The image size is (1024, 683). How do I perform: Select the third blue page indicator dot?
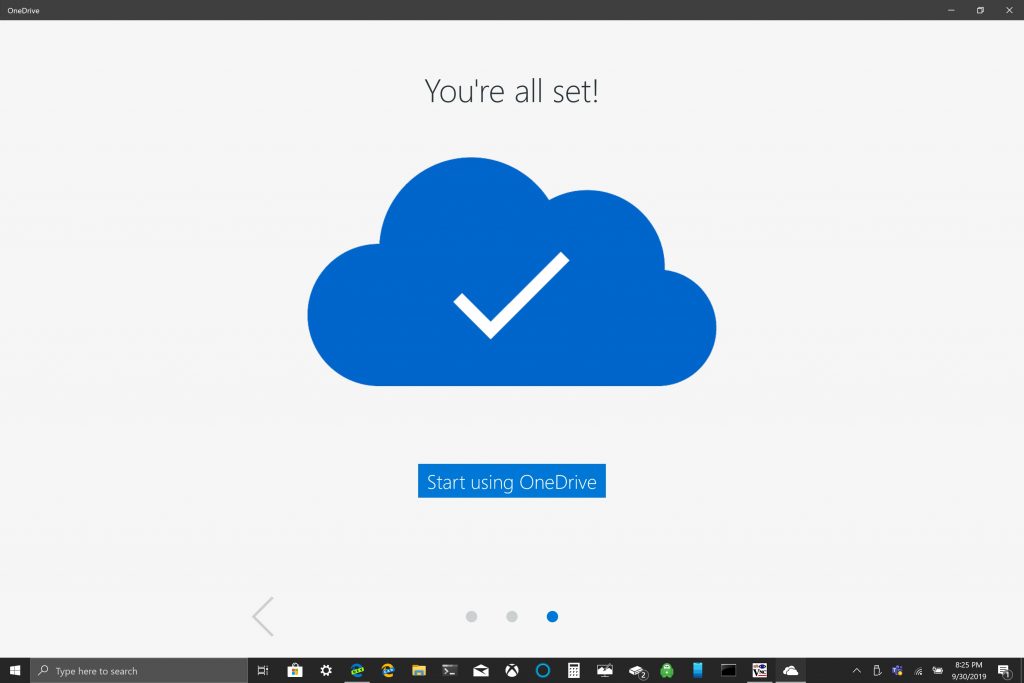point(552,616)
